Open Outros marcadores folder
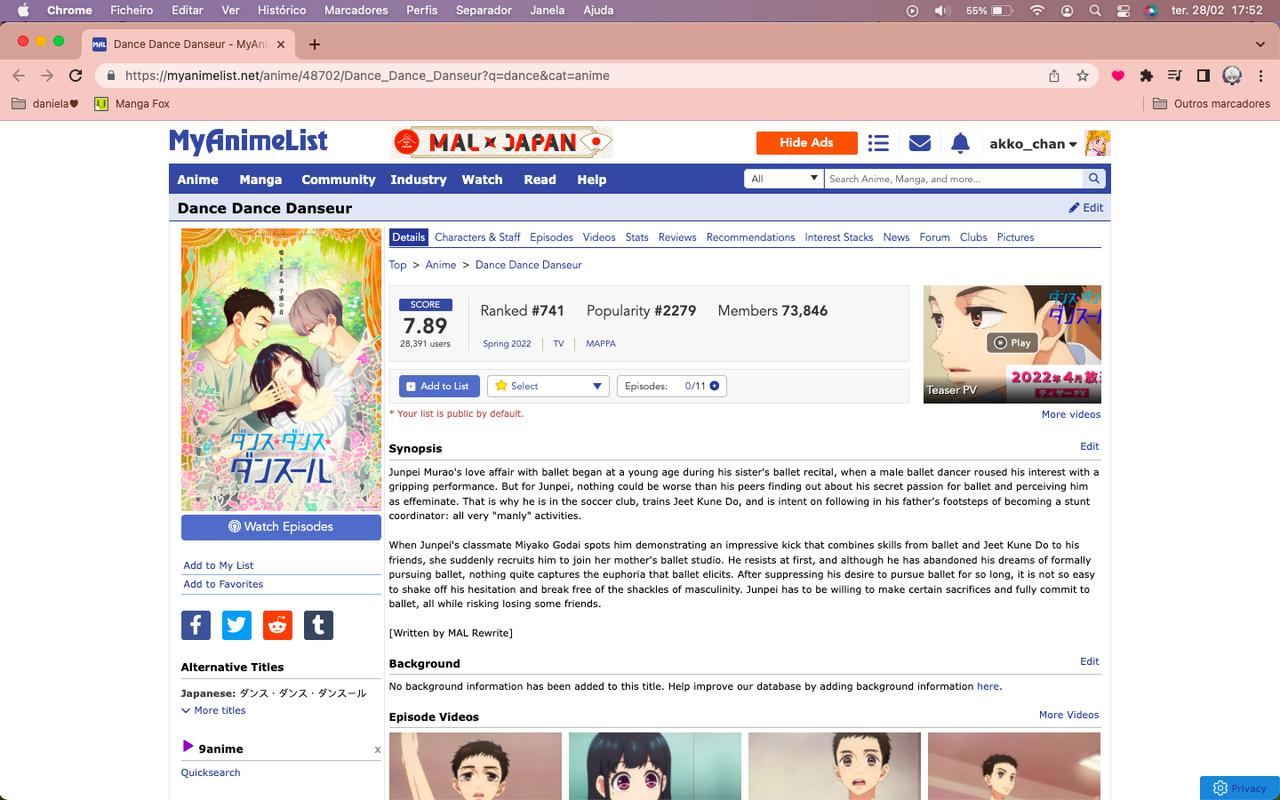The height and width of the screenshot is (800, 1280). [1211, 103]
